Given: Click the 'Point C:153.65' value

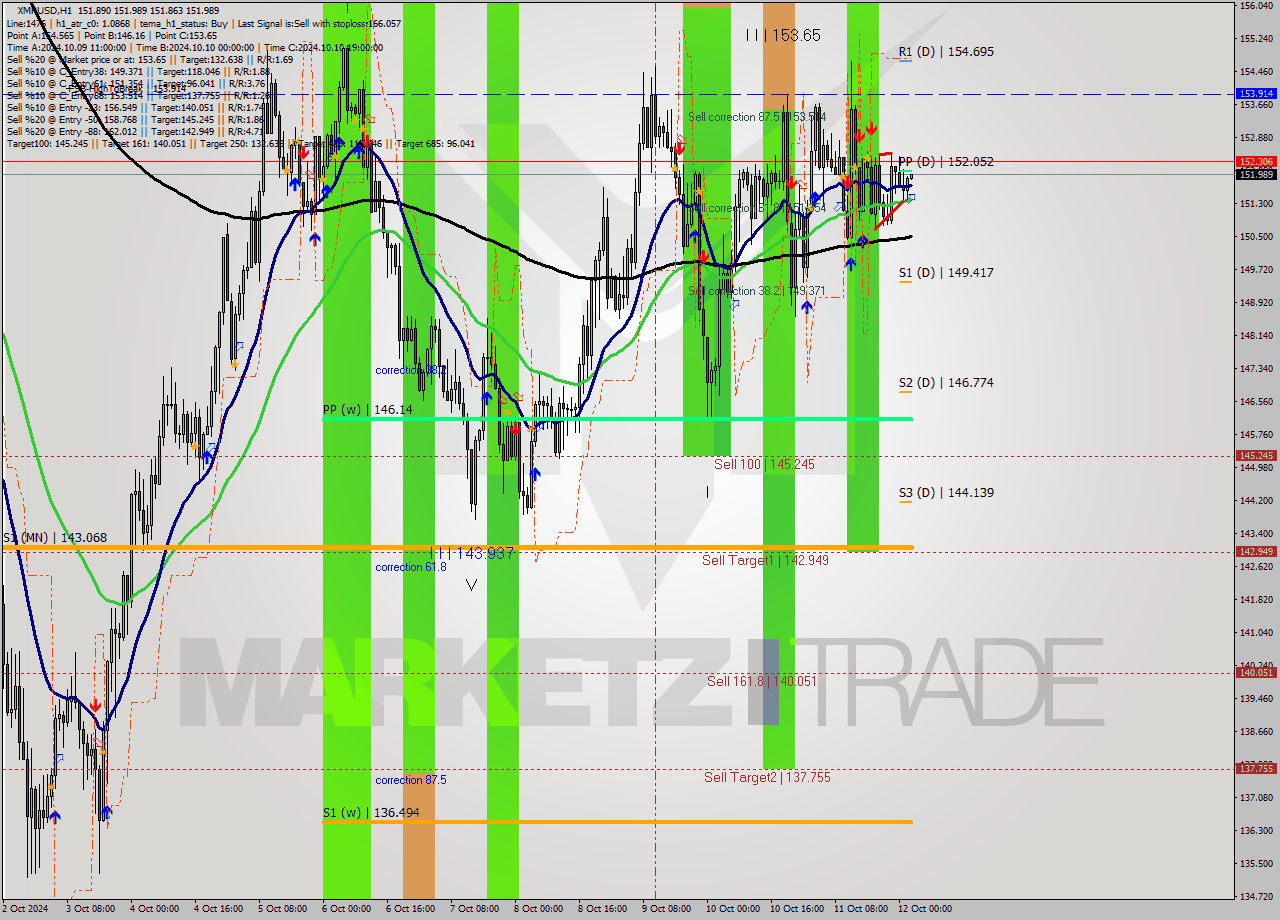Looking at the screenshot, I should pos(186,35).
